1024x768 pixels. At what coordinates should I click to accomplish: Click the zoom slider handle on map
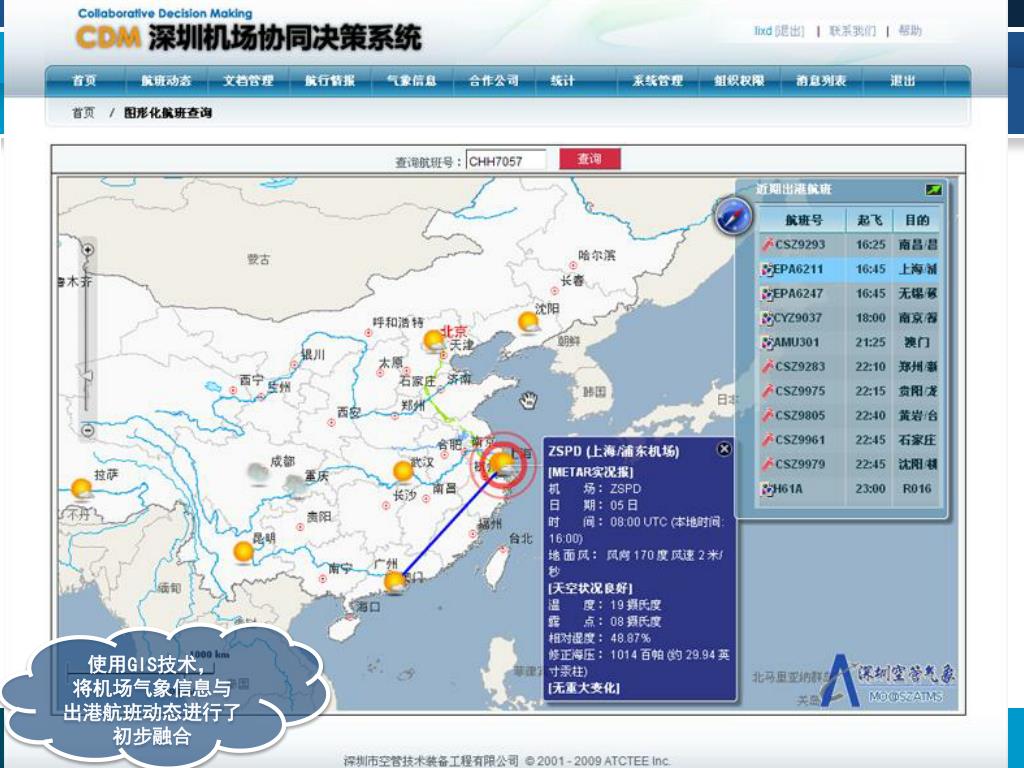tap(87, 377)
